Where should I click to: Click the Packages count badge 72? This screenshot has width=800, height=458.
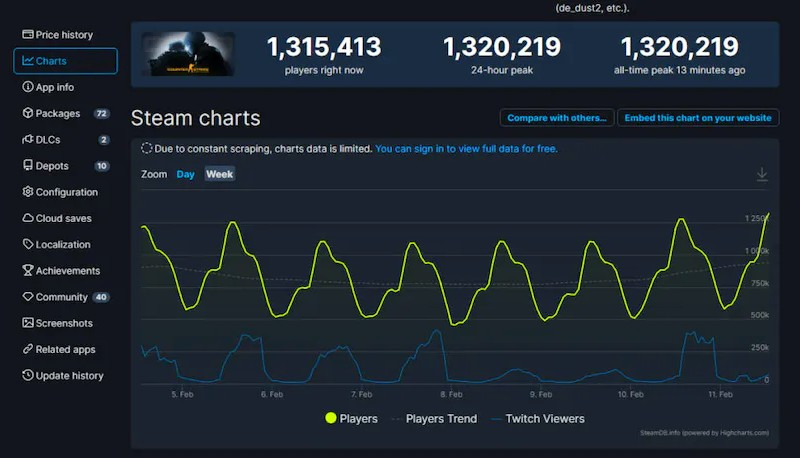102,113
